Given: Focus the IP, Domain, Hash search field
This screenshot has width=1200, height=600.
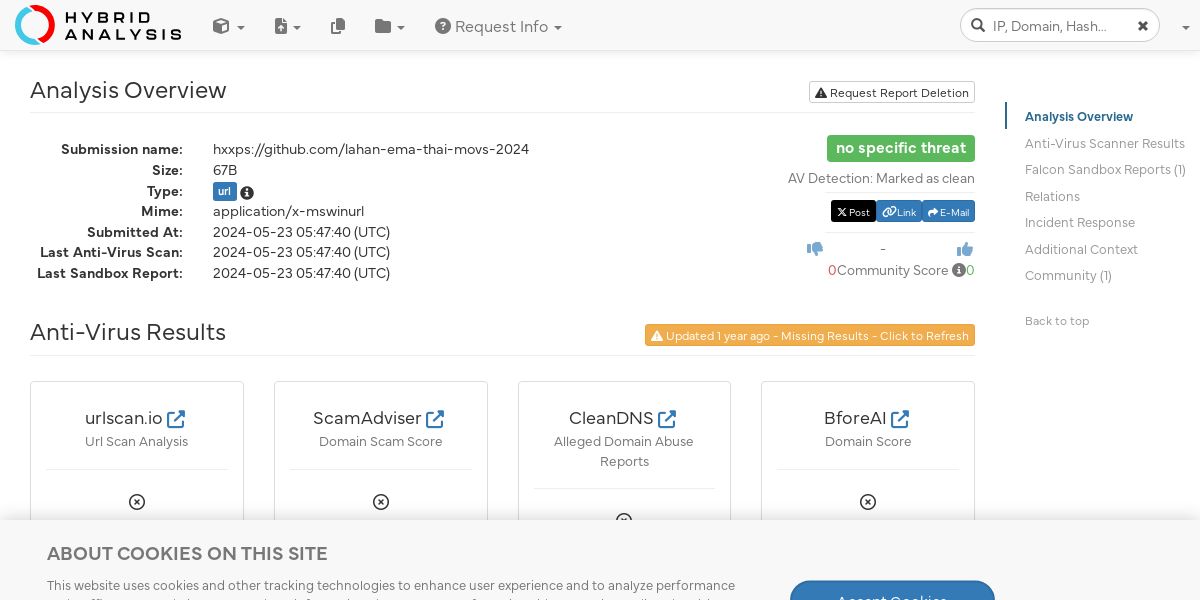Looking at the screenshot, I should pyautogui.click(x=1060, y=26).
